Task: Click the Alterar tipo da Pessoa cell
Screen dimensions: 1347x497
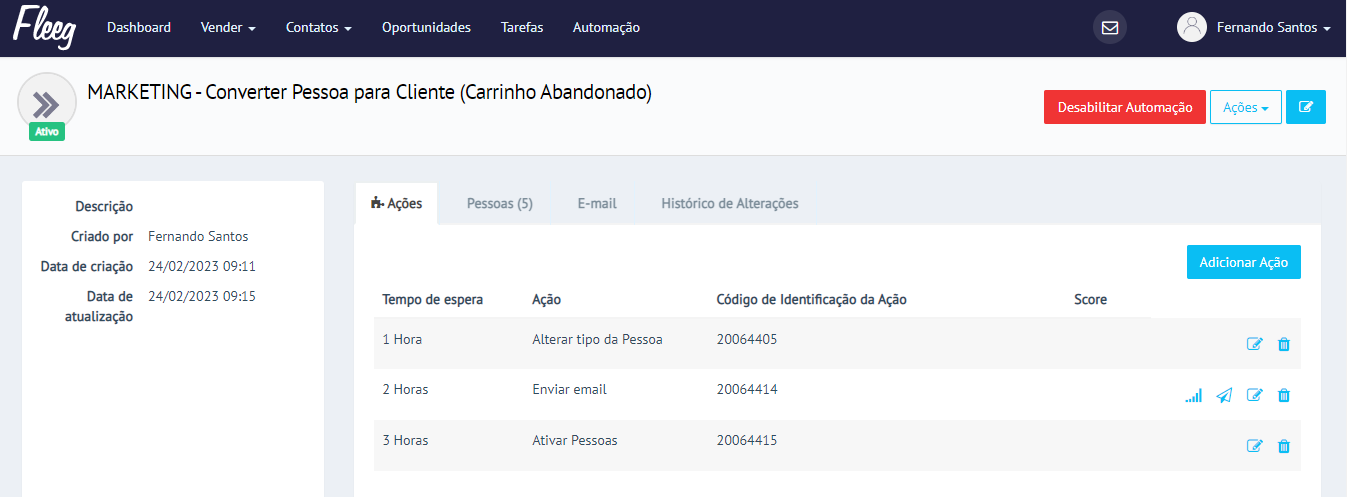Action: 597,339
